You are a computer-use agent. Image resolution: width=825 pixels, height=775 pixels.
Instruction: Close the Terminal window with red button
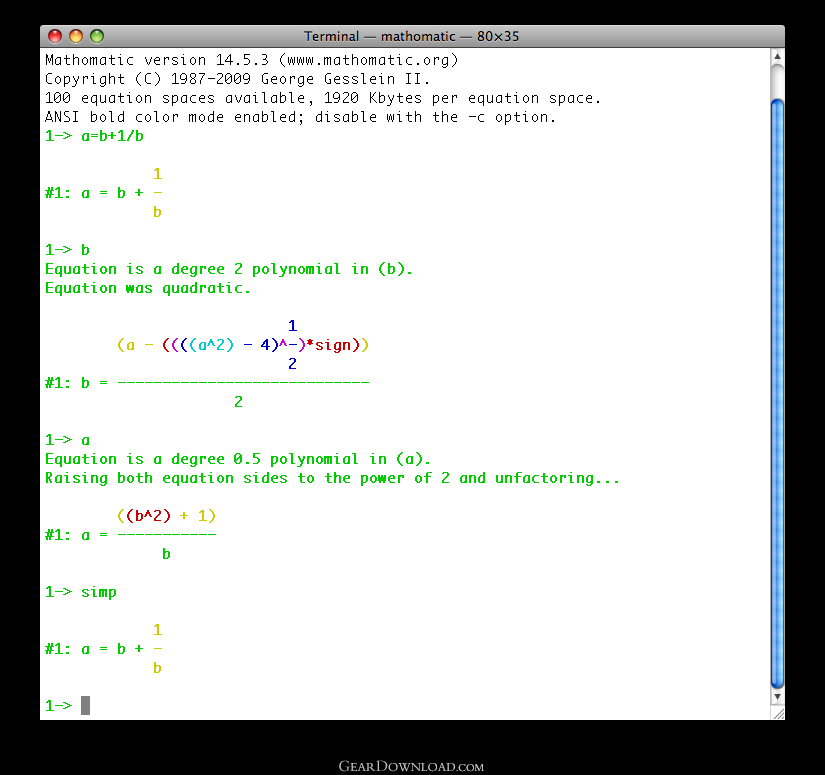point(55,36)
